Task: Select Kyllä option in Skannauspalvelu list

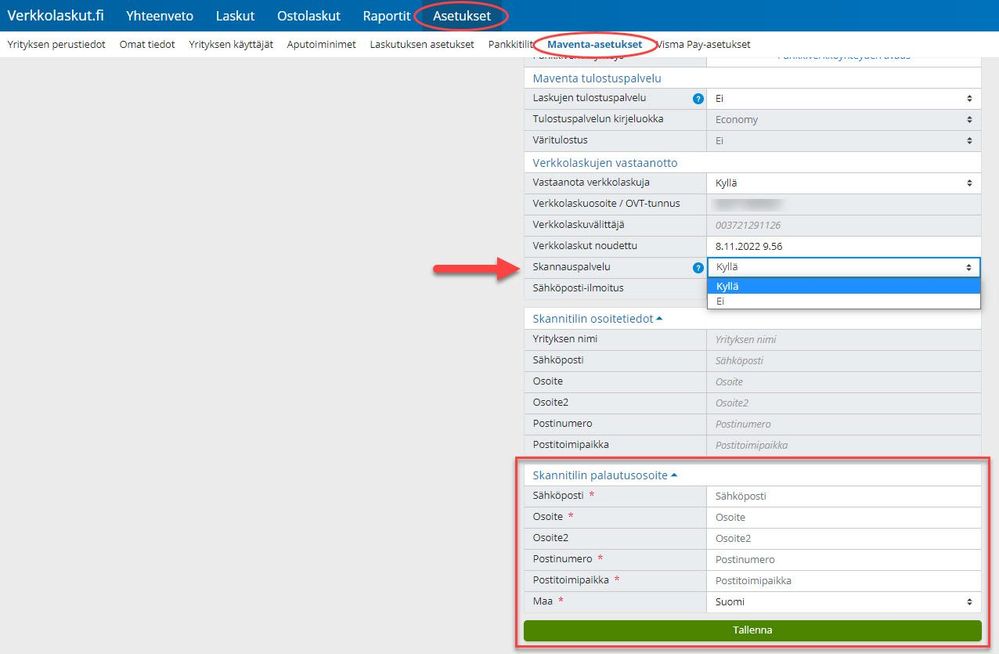Action: click(x=844, y=286)
